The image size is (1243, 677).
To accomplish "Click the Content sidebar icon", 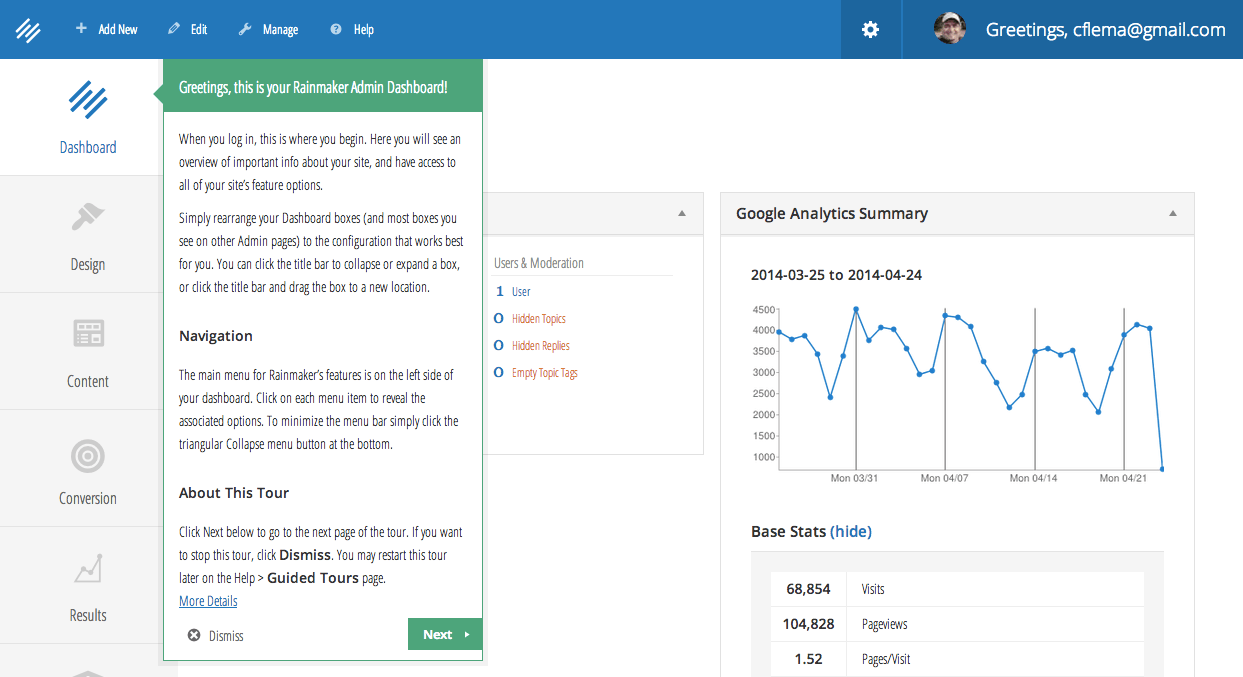I will pyautogui.click(x=87, y=333).
